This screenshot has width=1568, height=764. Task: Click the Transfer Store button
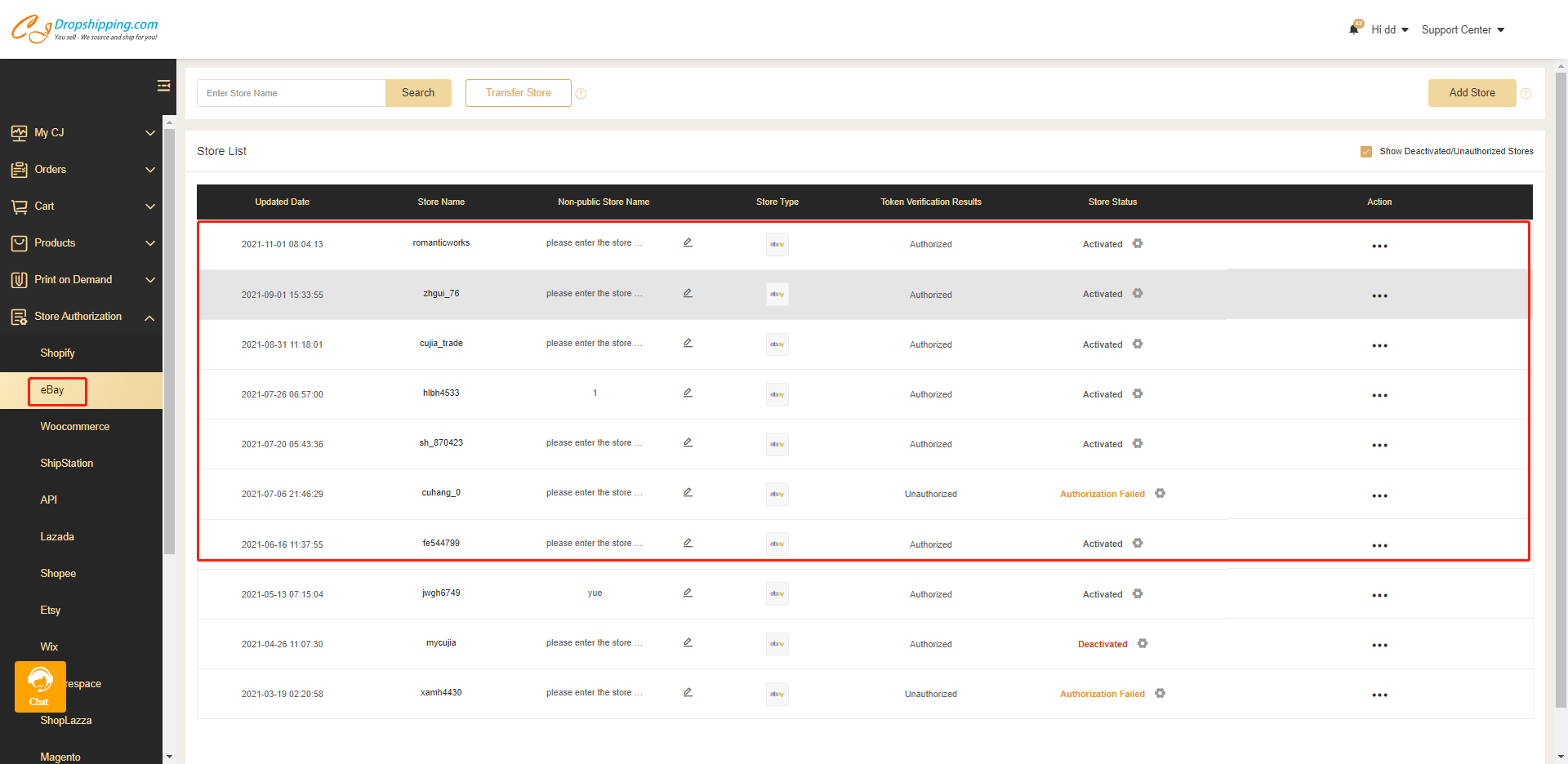(x=518, y=93)
